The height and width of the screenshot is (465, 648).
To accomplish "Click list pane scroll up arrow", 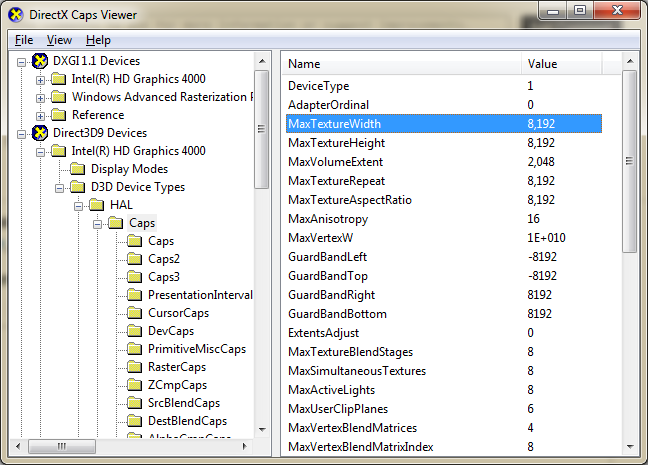I will pos(630,61).
